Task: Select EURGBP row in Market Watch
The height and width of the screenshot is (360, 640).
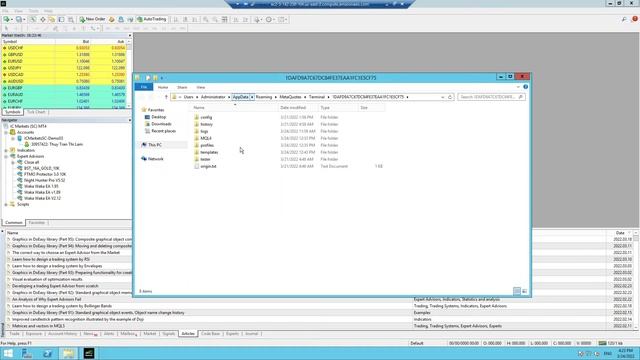Action: point(64,88)
